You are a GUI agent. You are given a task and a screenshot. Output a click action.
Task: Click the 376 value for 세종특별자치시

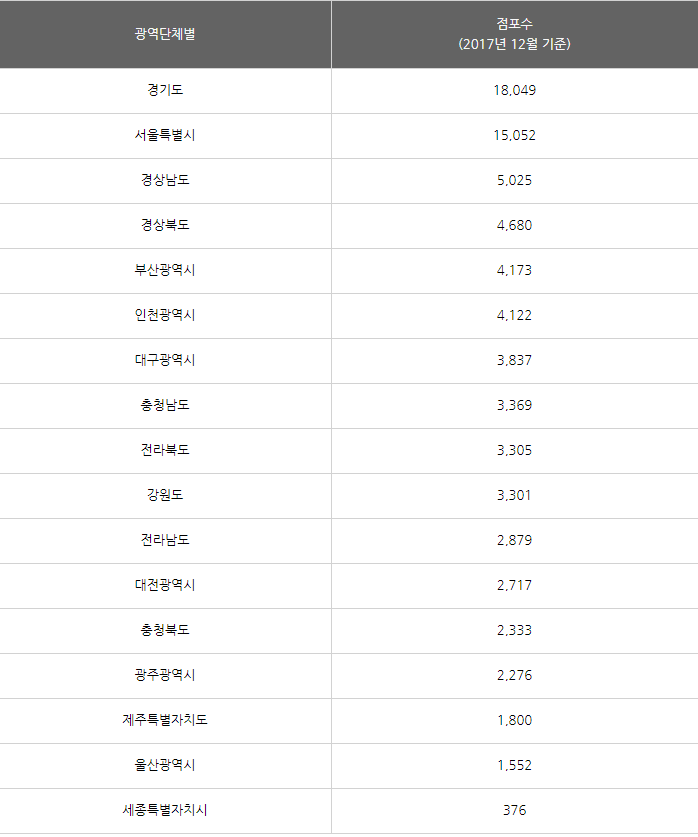click(514, 810)
